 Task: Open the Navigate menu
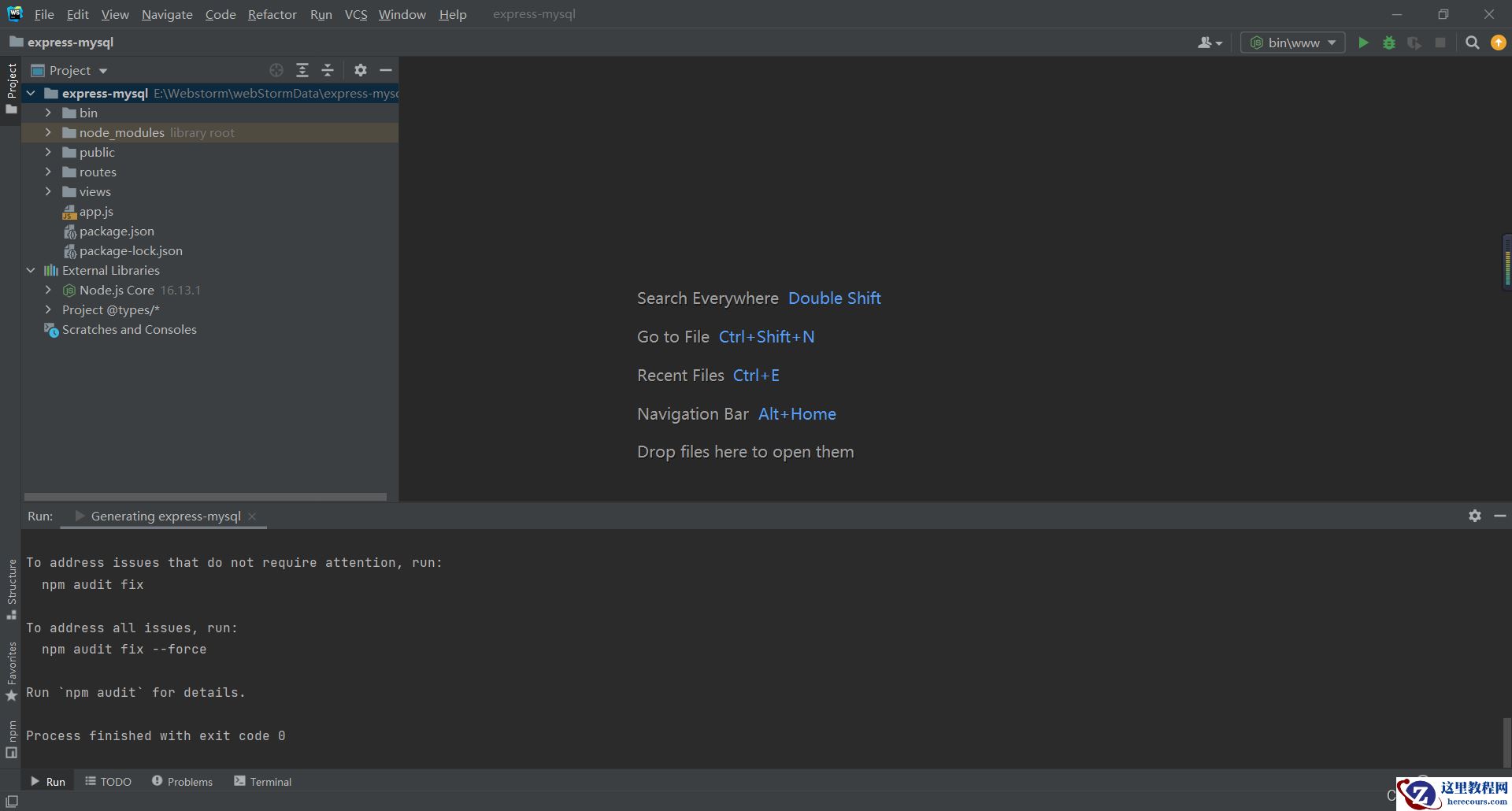click(x=167, y=14)
